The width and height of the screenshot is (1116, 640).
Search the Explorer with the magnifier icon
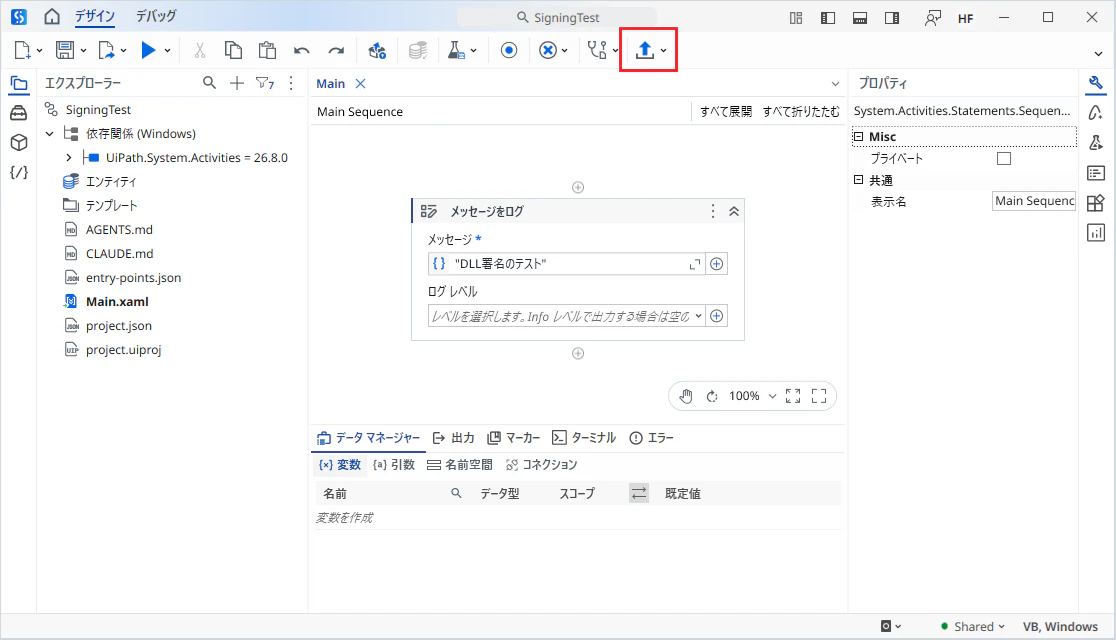pos(209,83)
